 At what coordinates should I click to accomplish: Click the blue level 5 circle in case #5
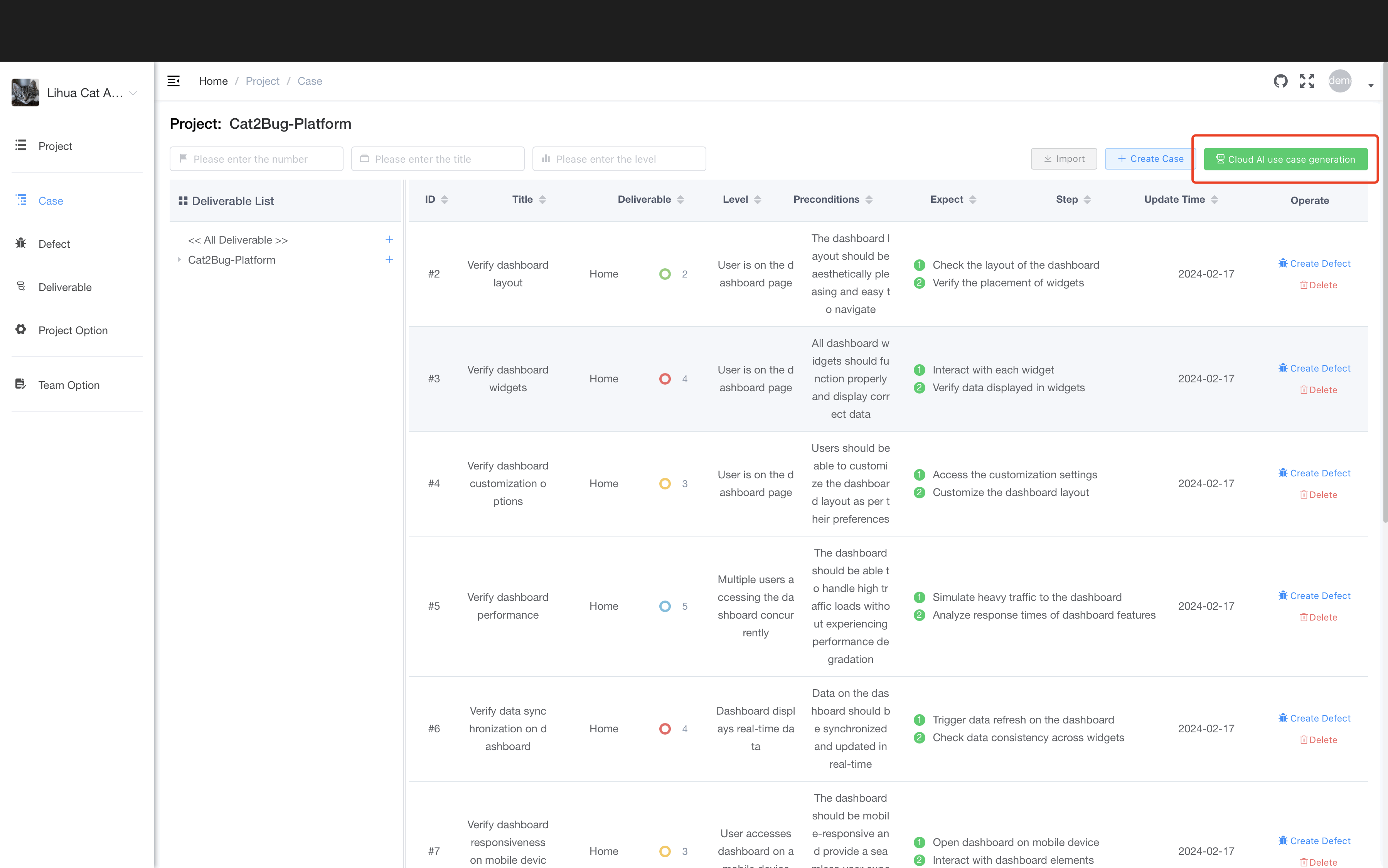coord(665,606)
